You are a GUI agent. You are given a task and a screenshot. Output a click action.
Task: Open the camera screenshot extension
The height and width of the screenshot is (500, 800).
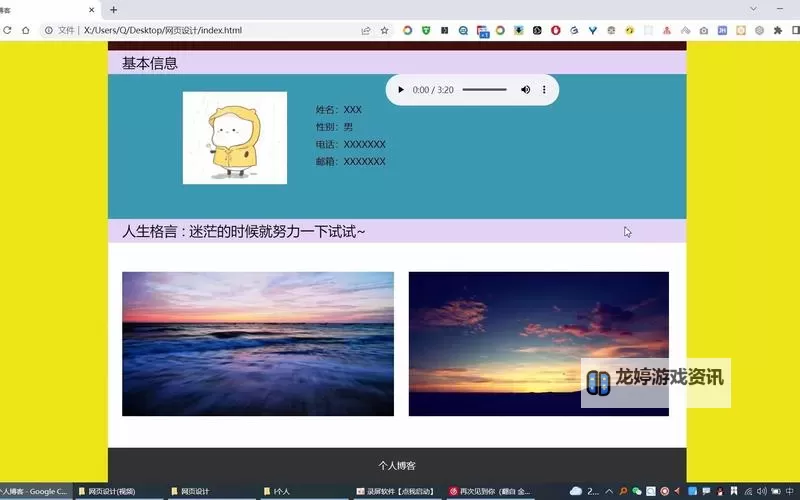pyautogui.click(x=704, y=31)
